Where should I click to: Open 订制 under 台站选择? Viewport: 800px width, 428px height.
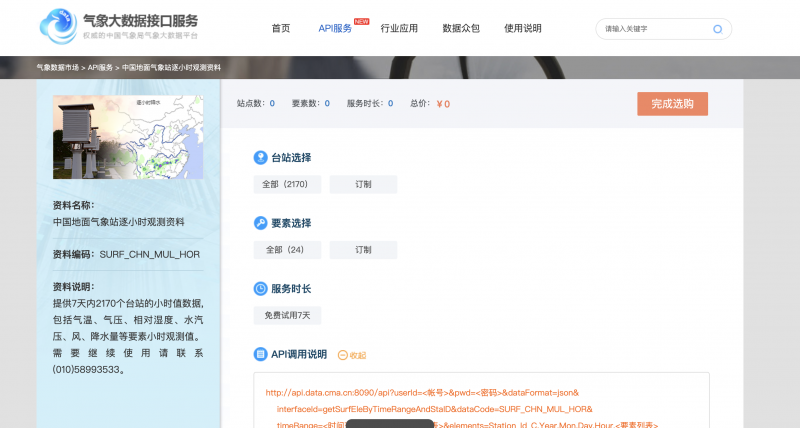(363, 184)
